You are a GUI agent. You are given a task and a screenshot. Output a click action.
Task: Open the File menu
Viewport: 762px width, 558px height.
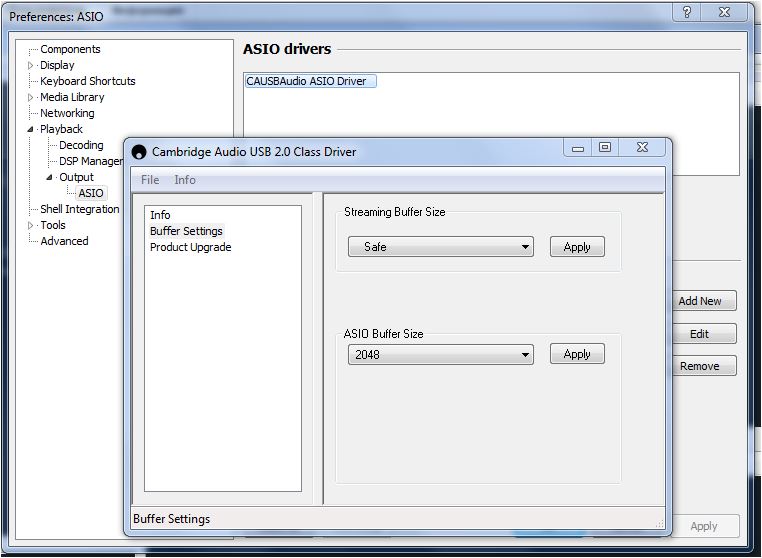click(150, 180)
